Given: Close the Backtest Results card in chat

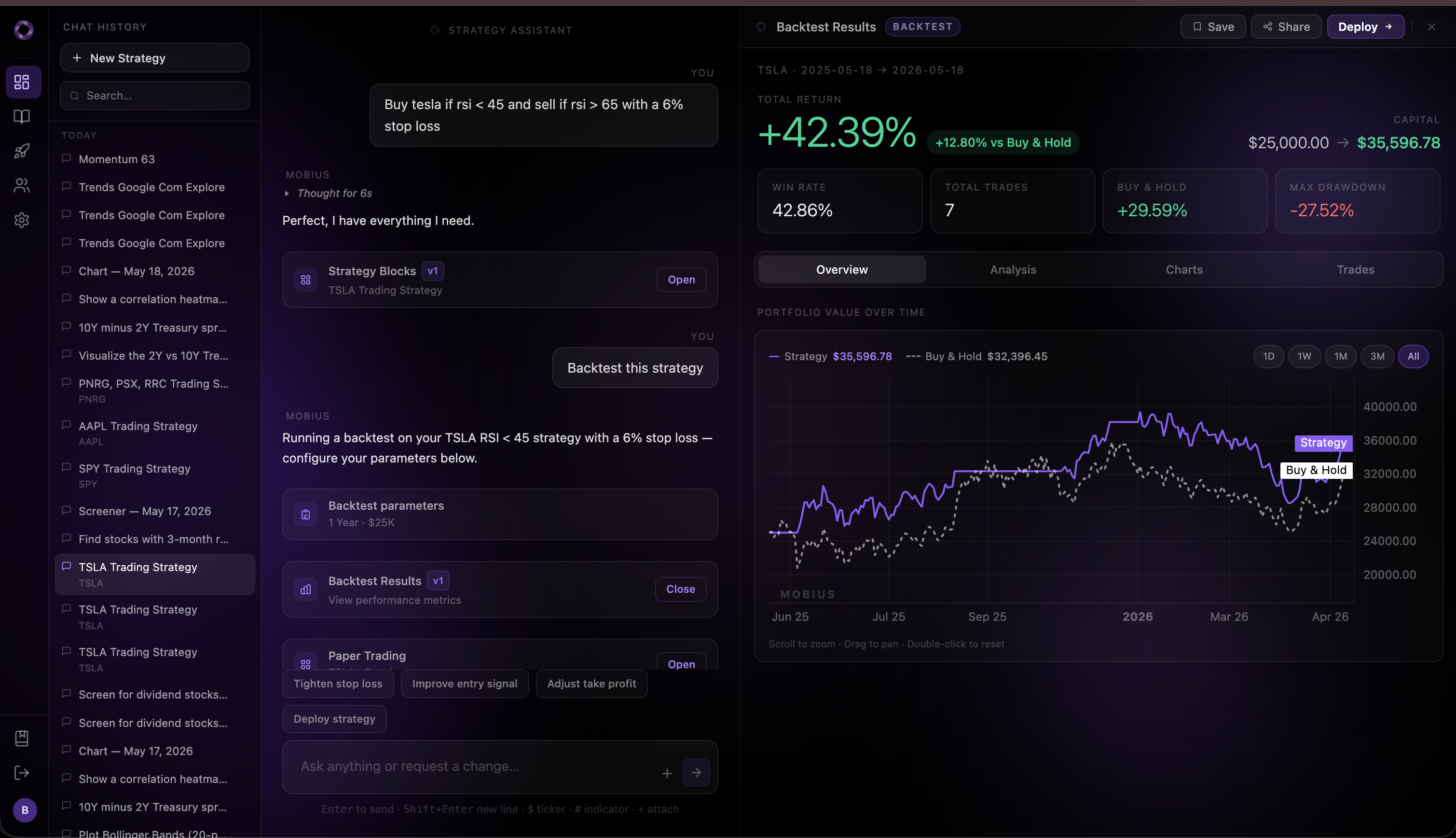Looking at the screenshot, I should point(680,589).
